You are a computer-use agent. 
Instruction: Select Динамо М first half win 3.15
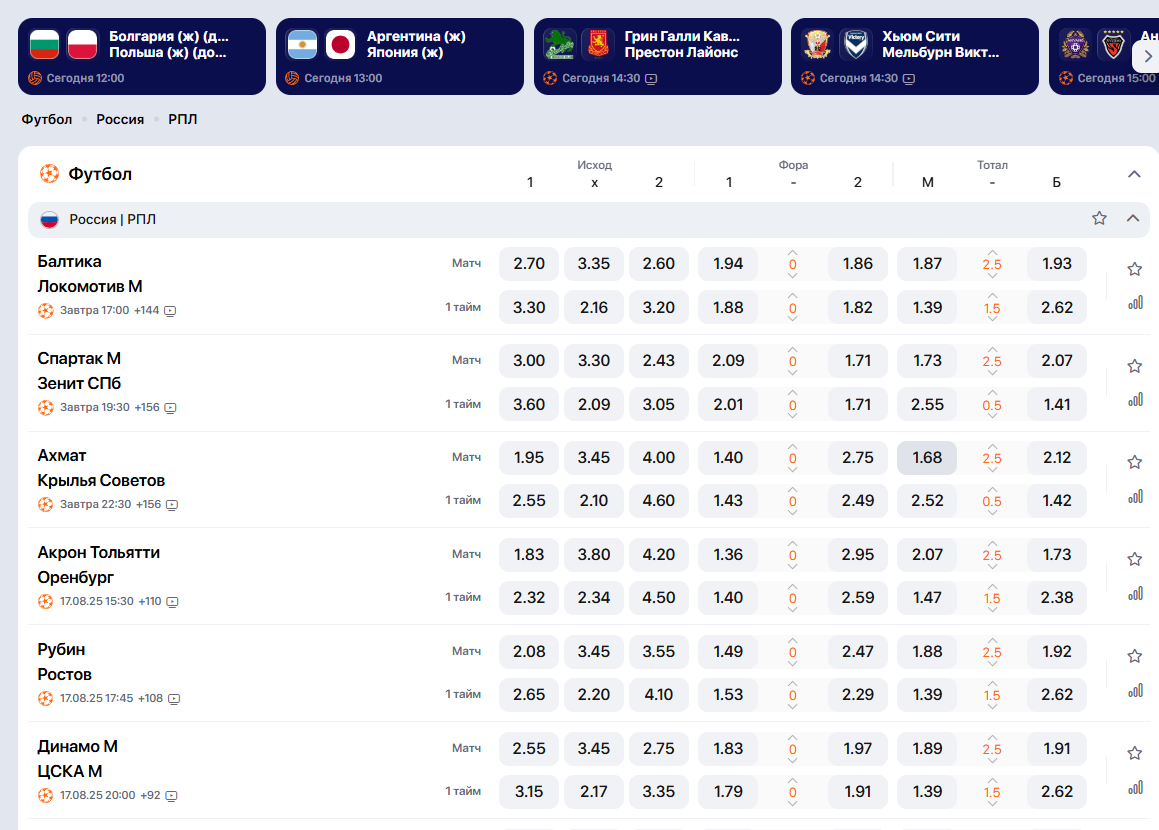click(529, 792)
